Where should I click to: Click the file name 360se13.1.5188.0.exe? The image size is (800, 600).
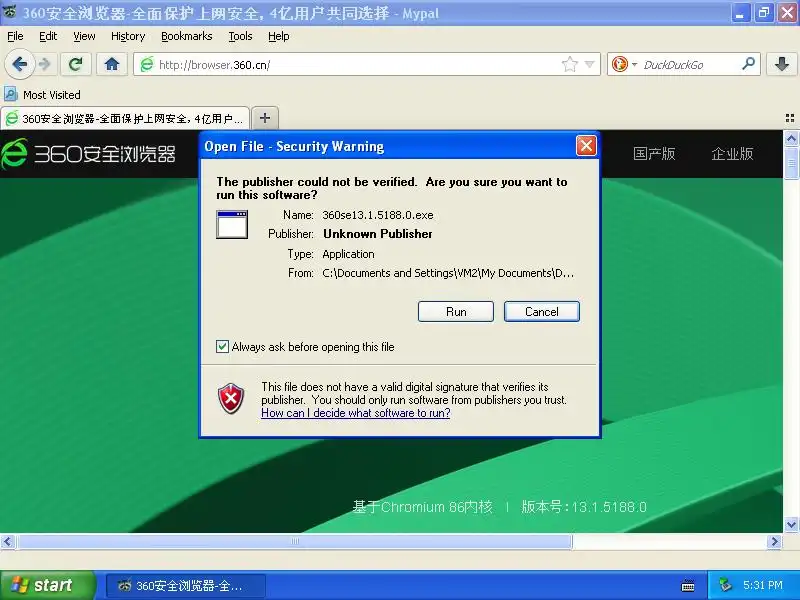point(378,215)
